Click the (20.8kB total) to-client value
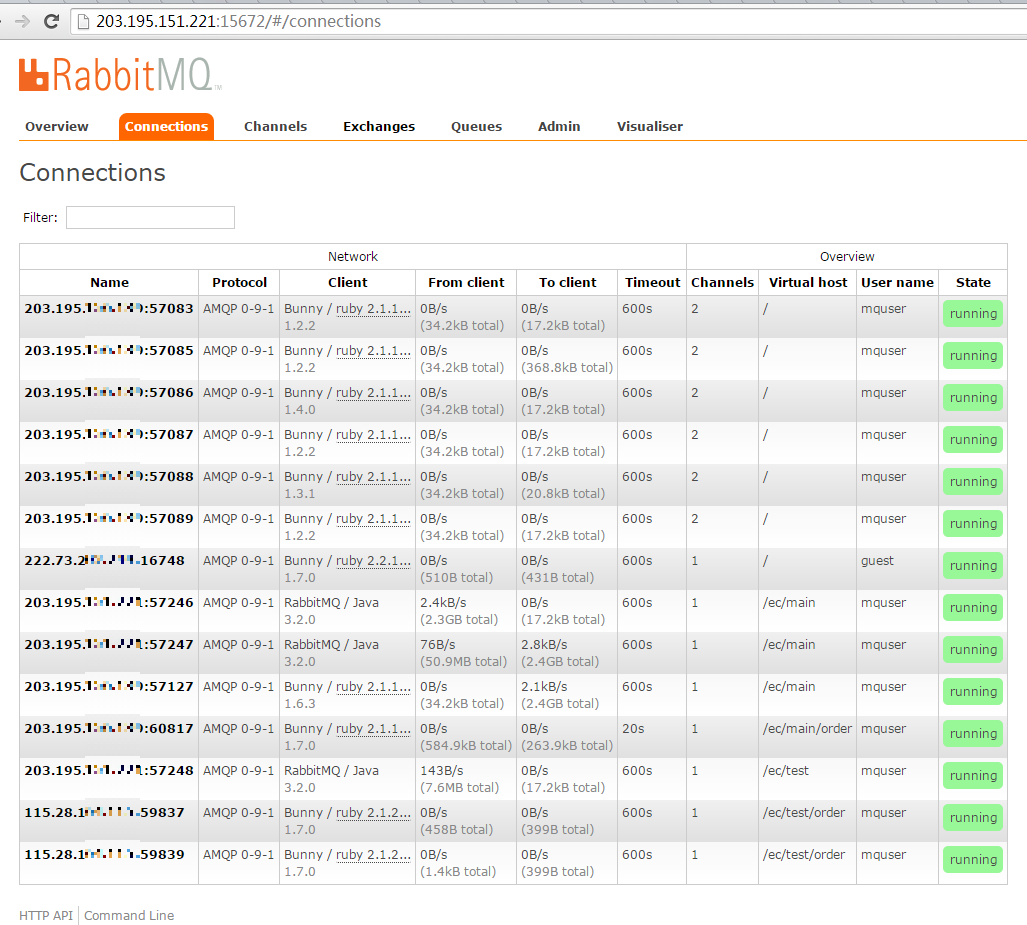This screenshot has height=925, width=1027. [563, 493]
